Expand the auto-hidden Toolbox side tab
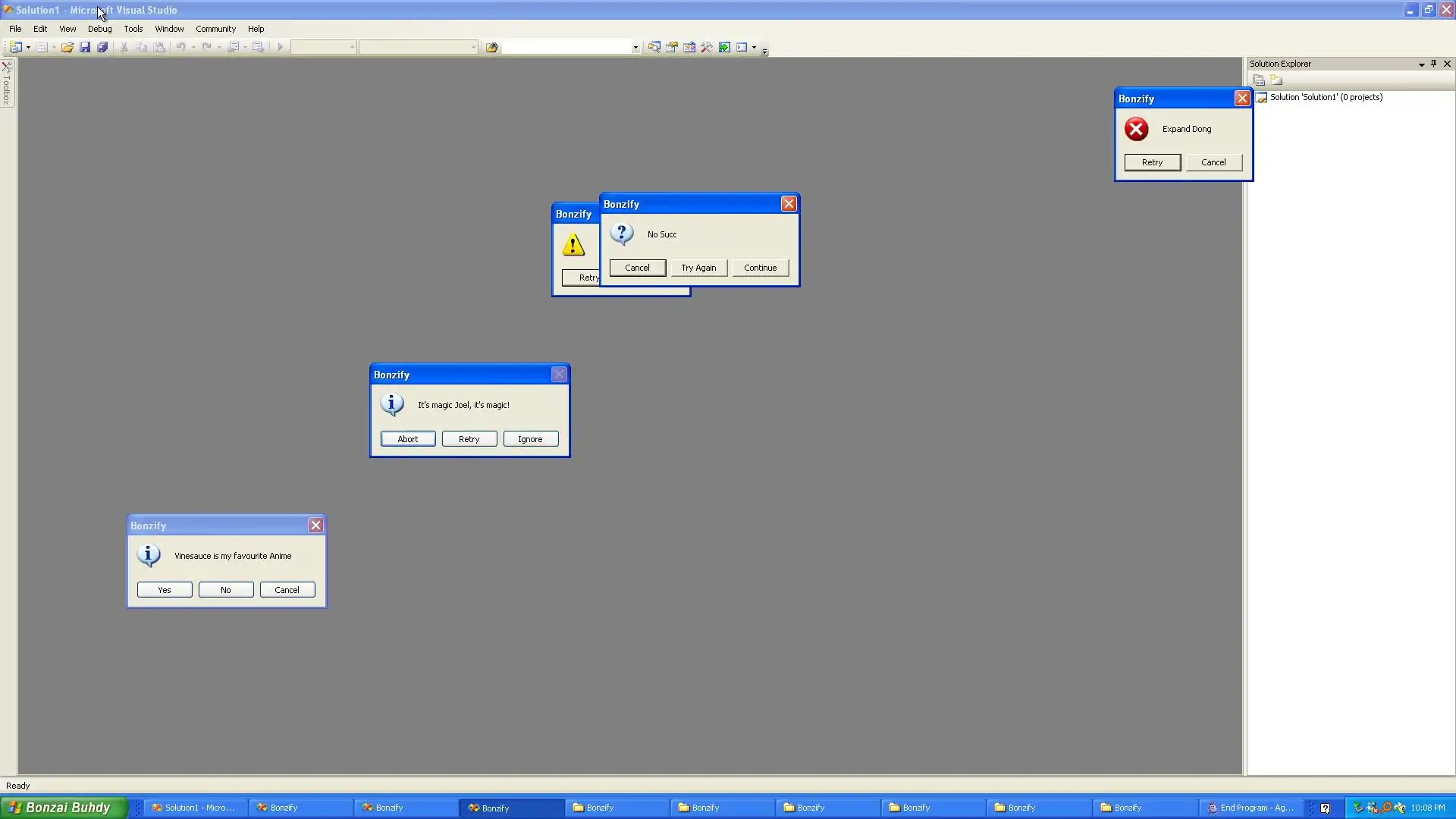1456x819 pixels. coord(7,83)
